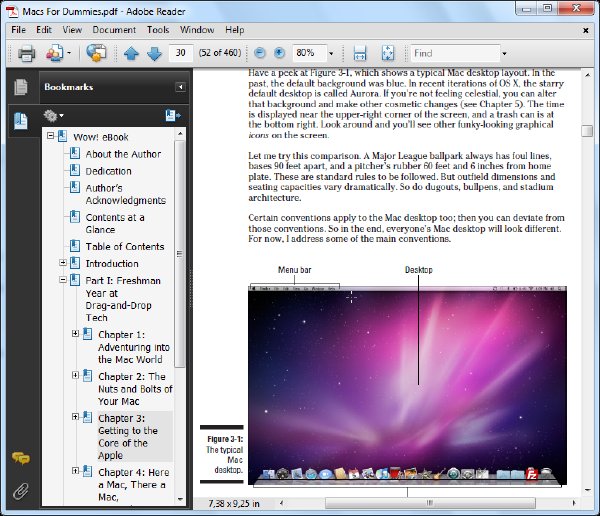Open Author's Acknowledgments bookmark
The image size is (600, 516).
coord(126,194)
